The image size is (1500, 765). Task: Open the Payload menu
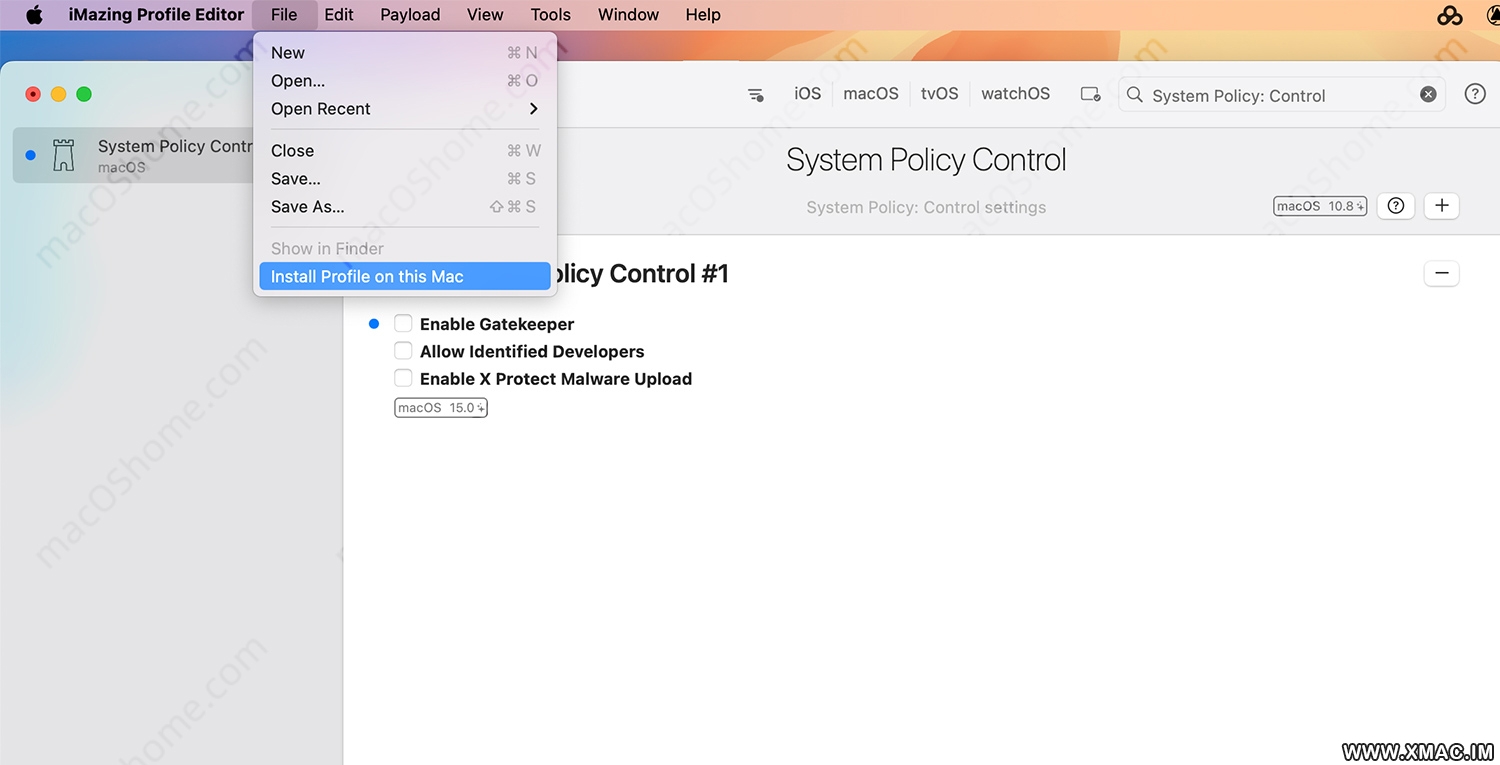pyautogui.click(x=410, y=15)
